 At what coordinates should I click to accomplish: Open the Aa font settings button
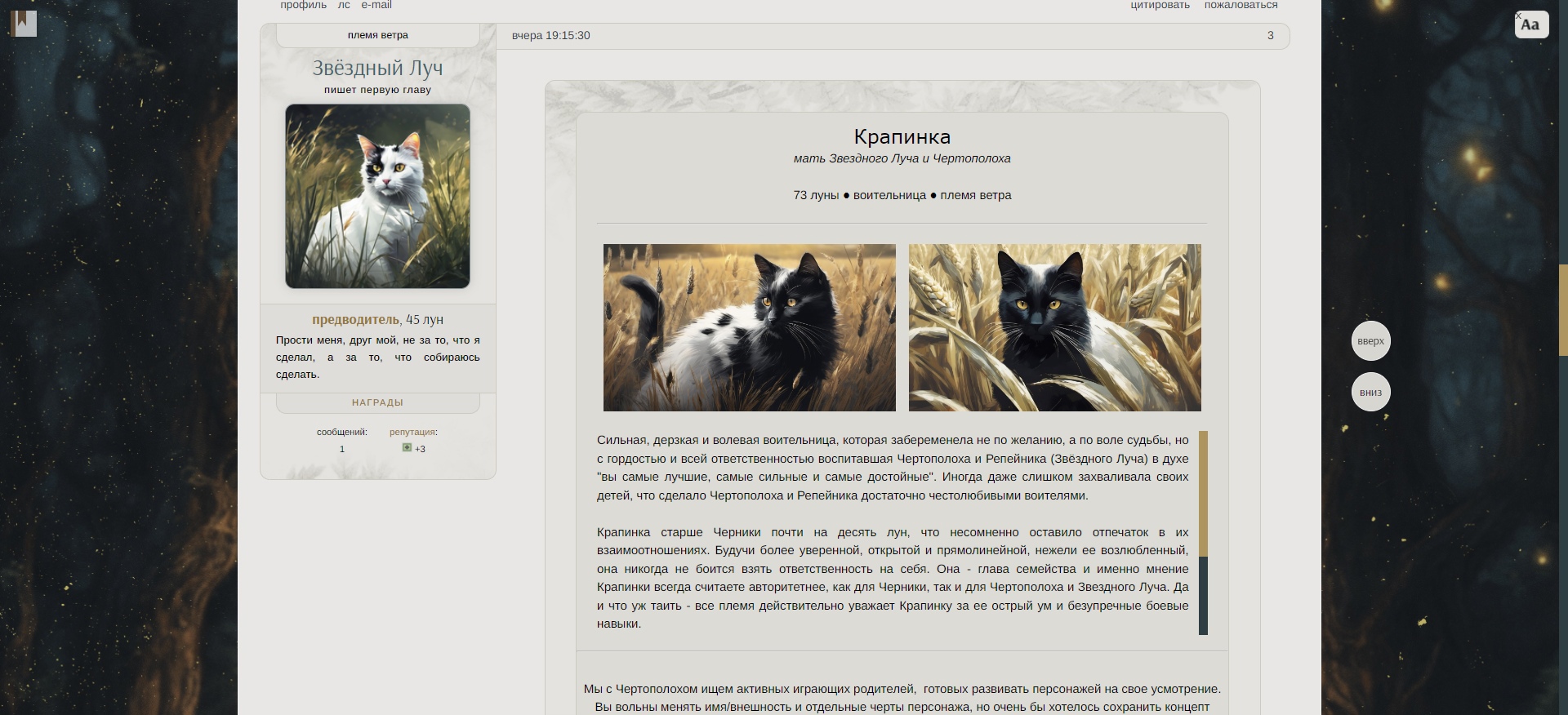(1531, 25)
